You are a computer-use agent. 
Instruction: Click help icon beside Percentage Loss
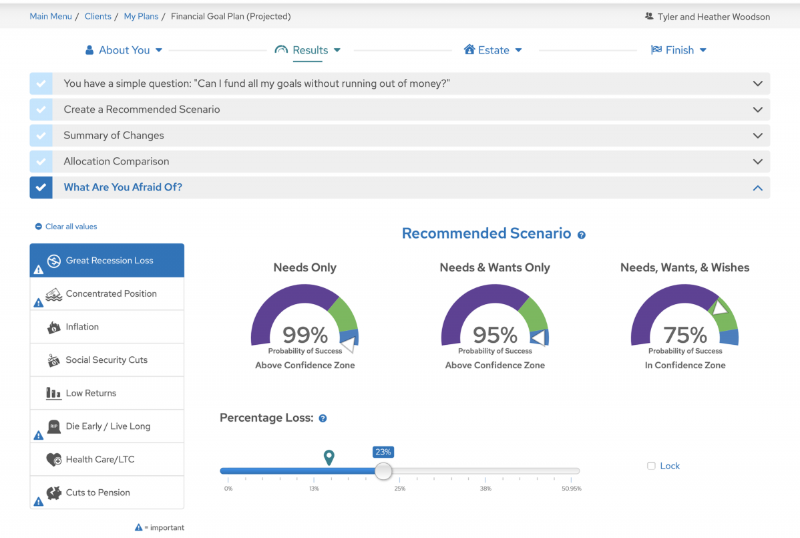(x=323, y=418)
